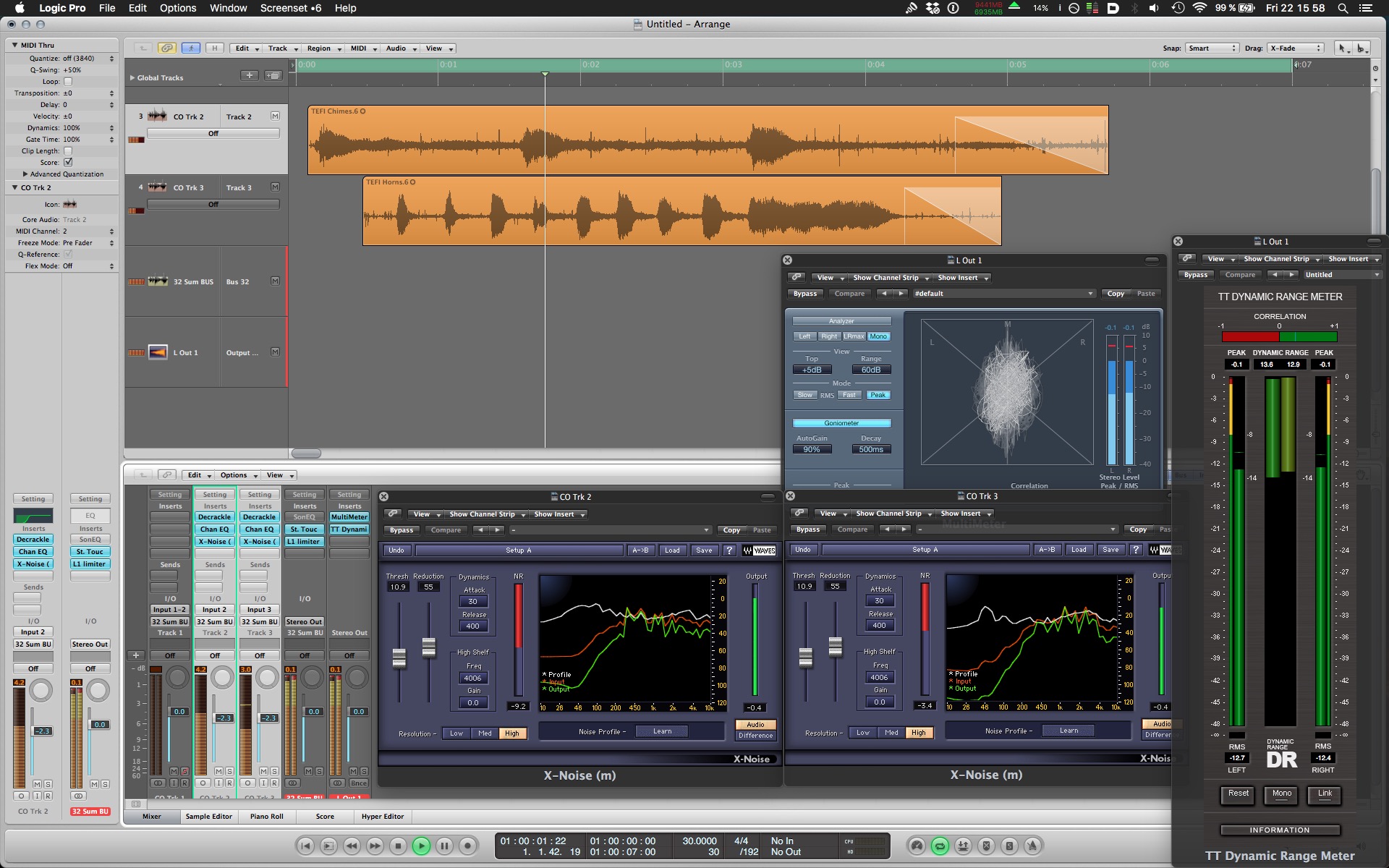Open the Snap dropdown set to Smart

click(x=1212, y=48)
